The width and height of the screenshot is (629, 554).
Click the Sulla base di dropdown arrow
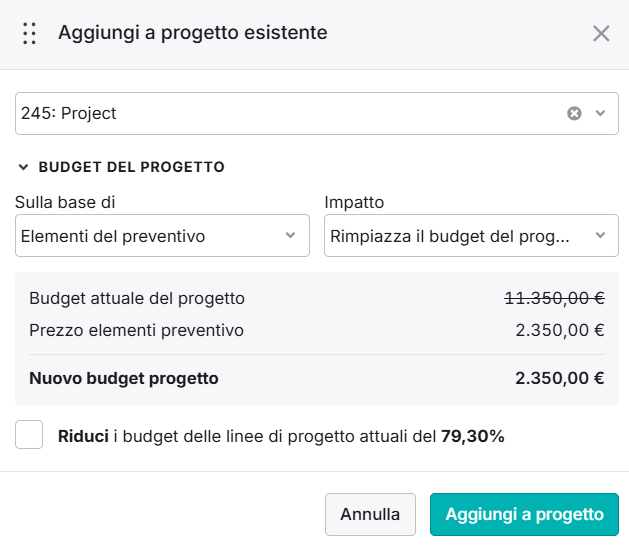290,235
